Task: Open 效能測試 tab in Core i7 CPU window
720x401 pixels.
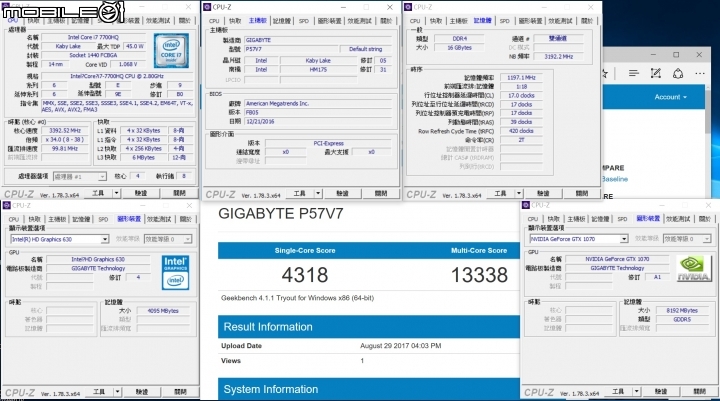Action: click(x=158, y=21)
